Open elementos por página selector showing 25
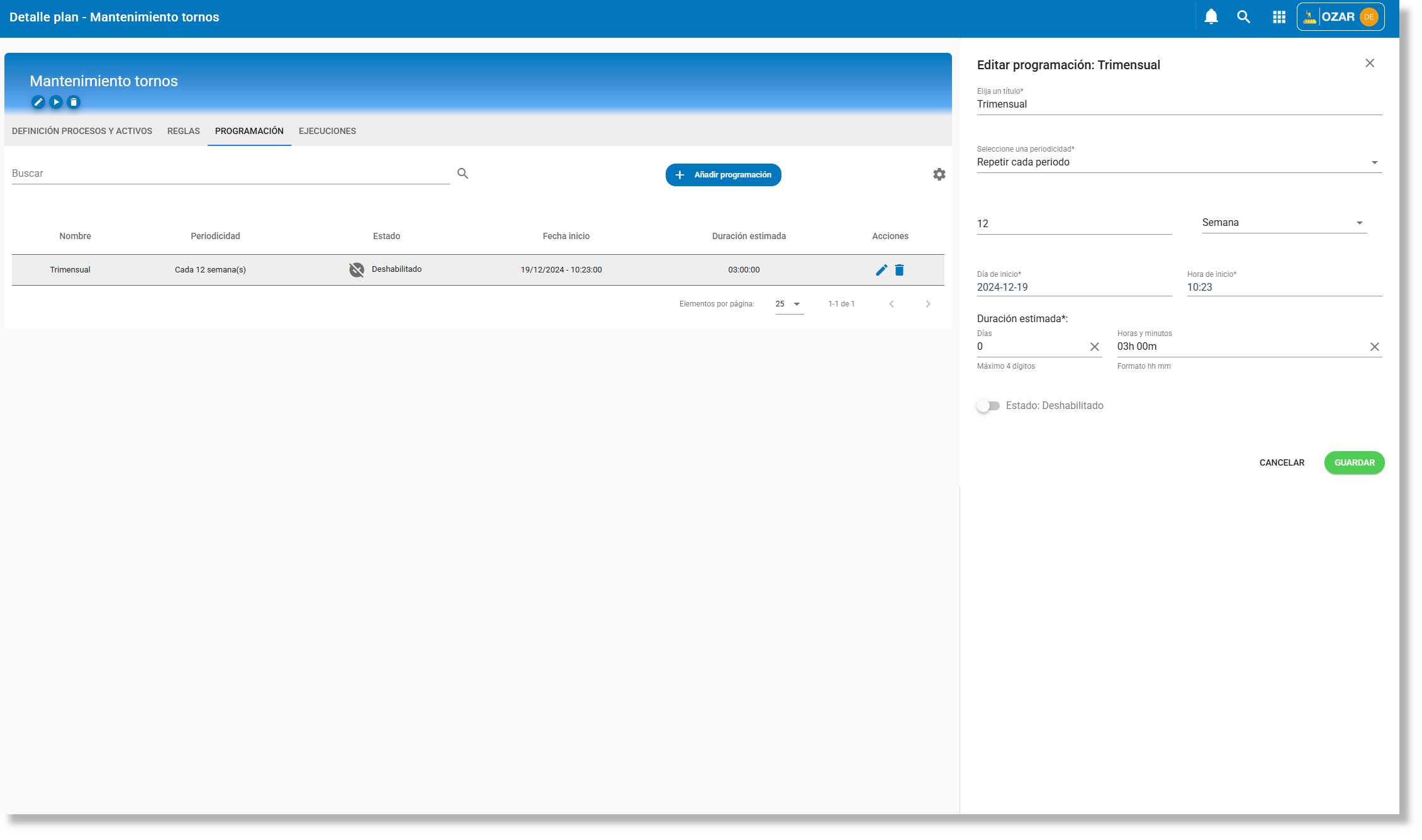Viewport: 1422px width, 840px height. coord(788,304)
